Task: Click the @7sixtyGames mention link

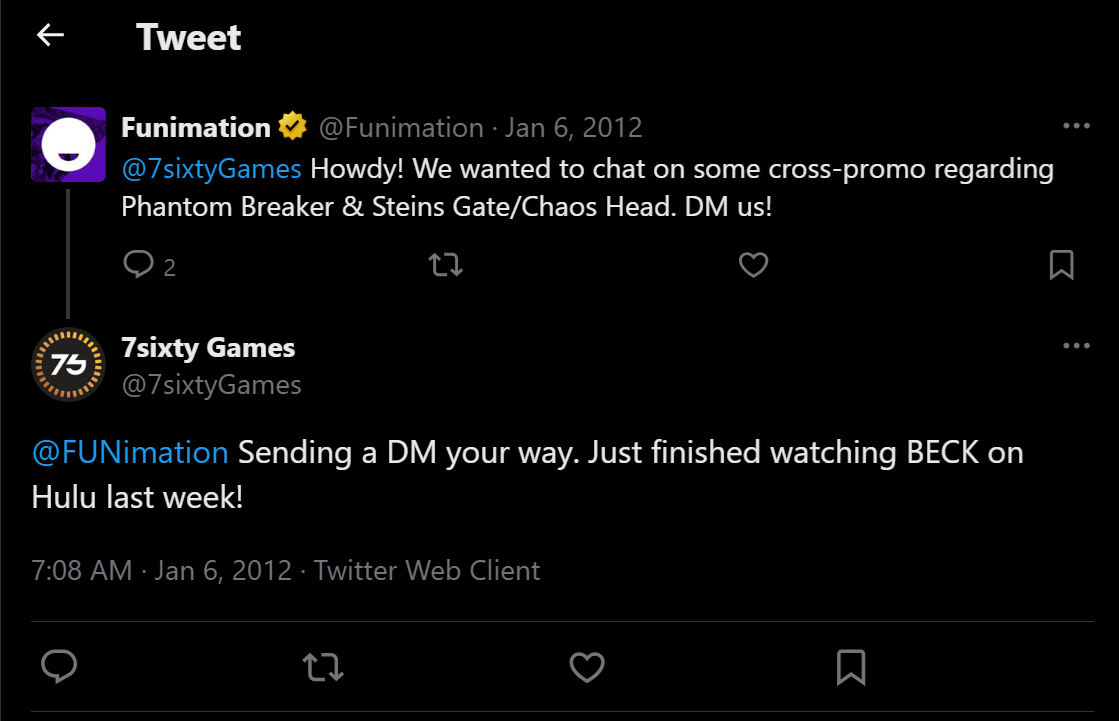Action: click(x=211, y=169)
